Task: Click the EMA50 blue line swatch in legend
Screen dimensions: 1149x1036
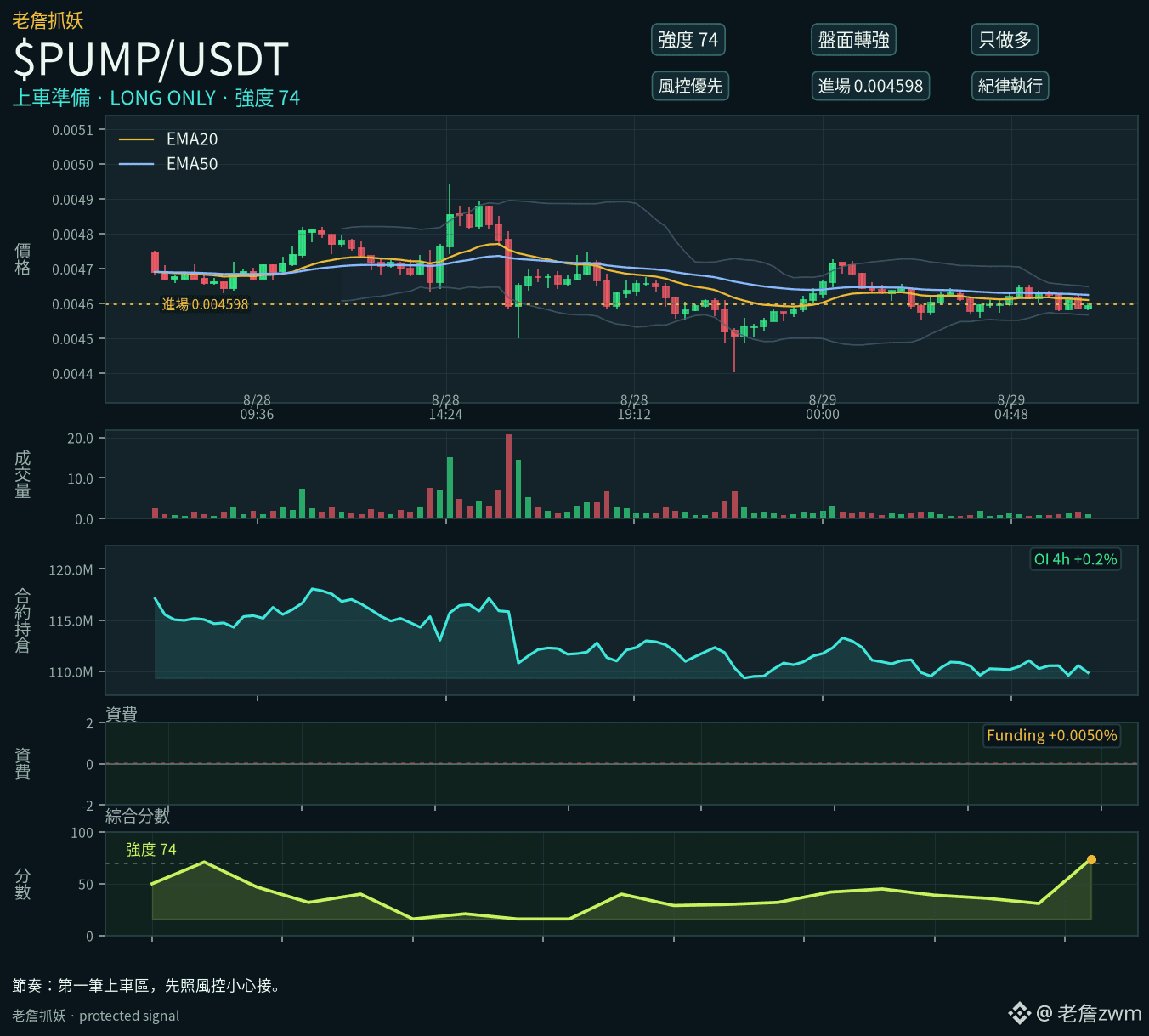Action: (x=137, y=164)
